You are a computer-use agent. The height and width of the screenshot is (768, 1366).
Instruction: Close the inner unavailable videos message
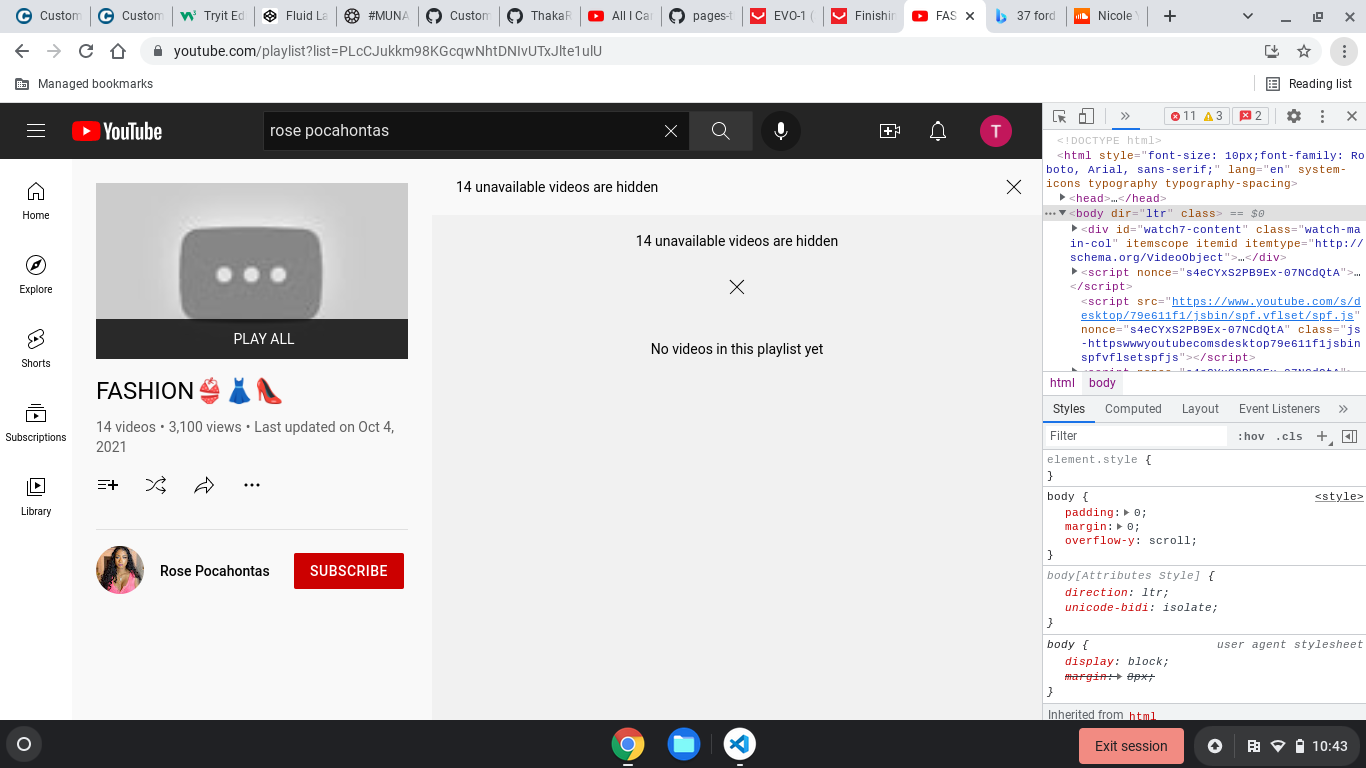[737, 287]
